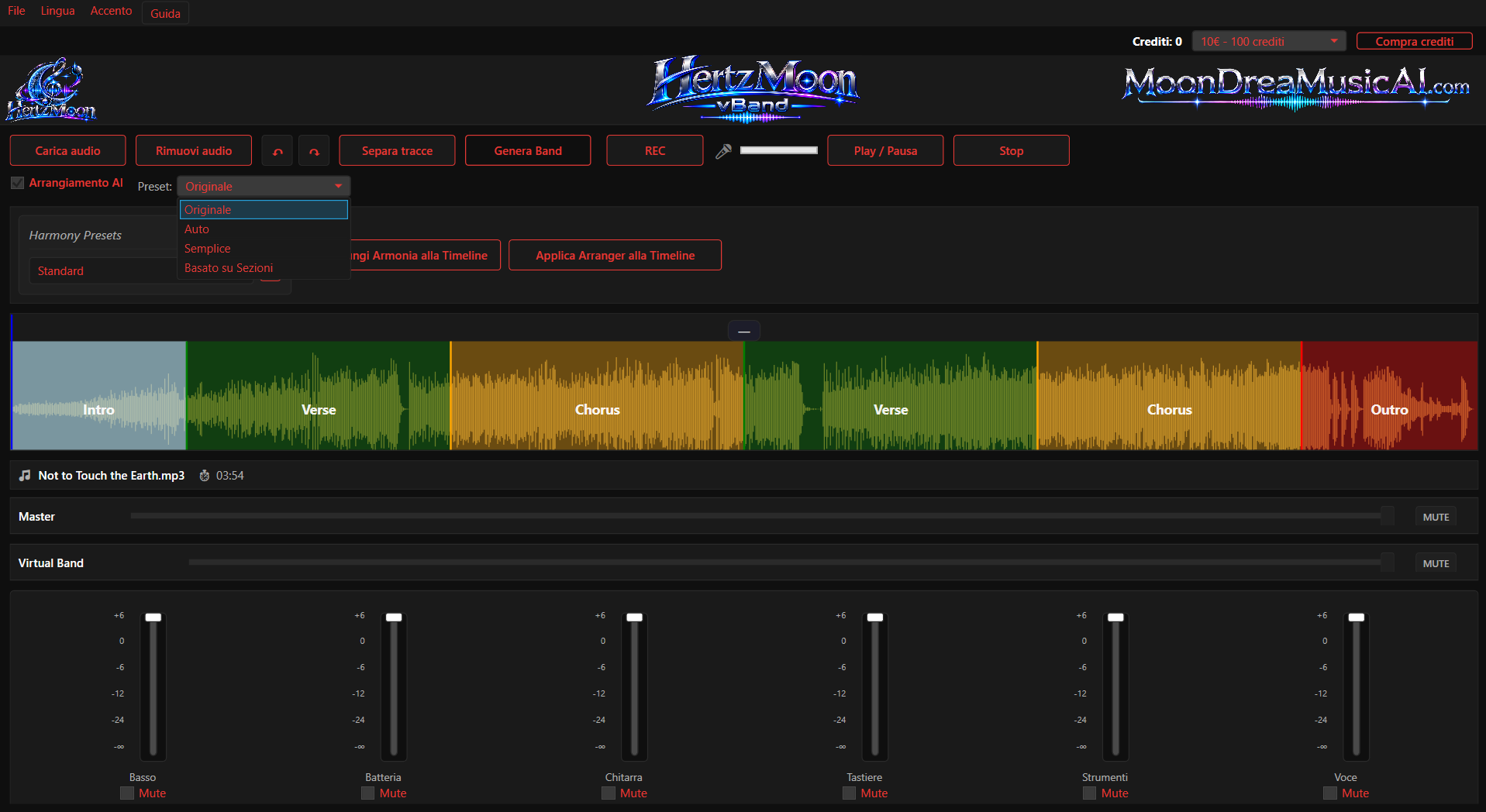Click the stopwatch icon beside 03:54

tap(205, 475)
